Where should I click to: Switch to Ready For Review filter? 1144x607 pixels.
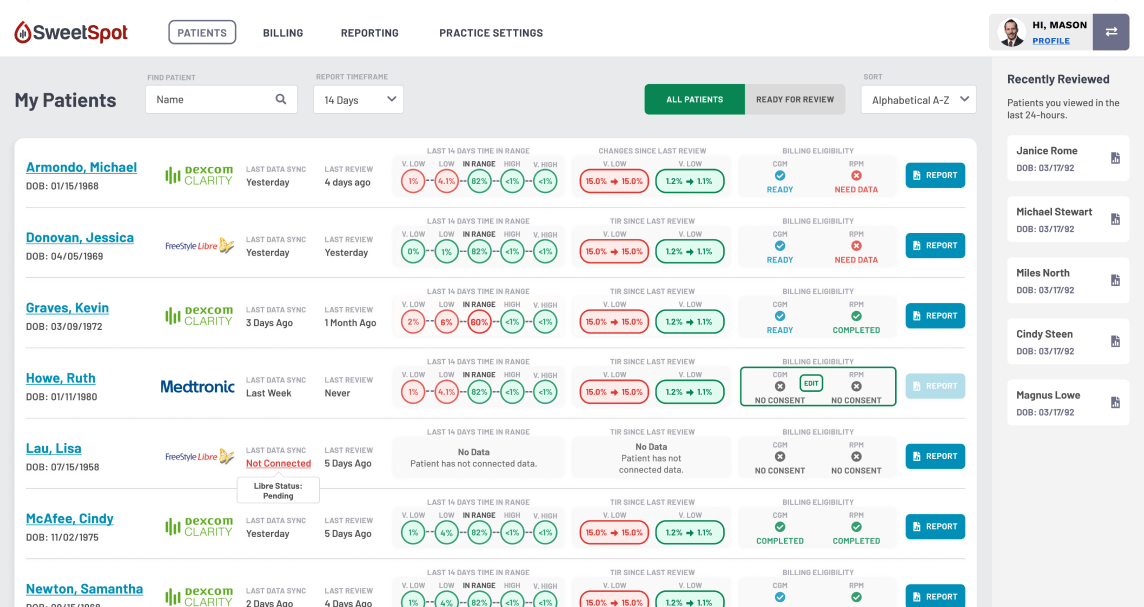point(795,100)
